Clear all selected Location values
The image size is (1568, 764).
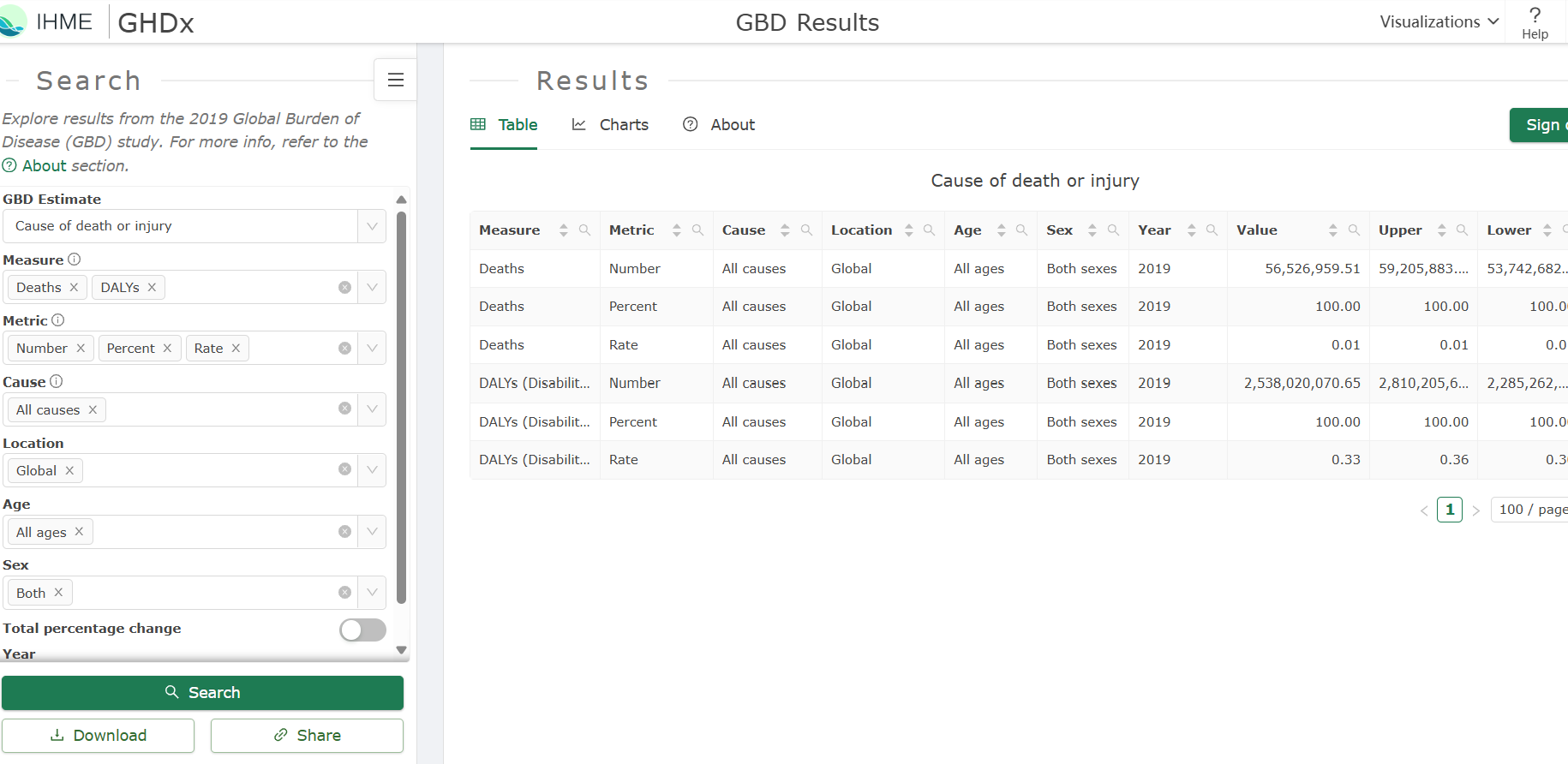344,469
